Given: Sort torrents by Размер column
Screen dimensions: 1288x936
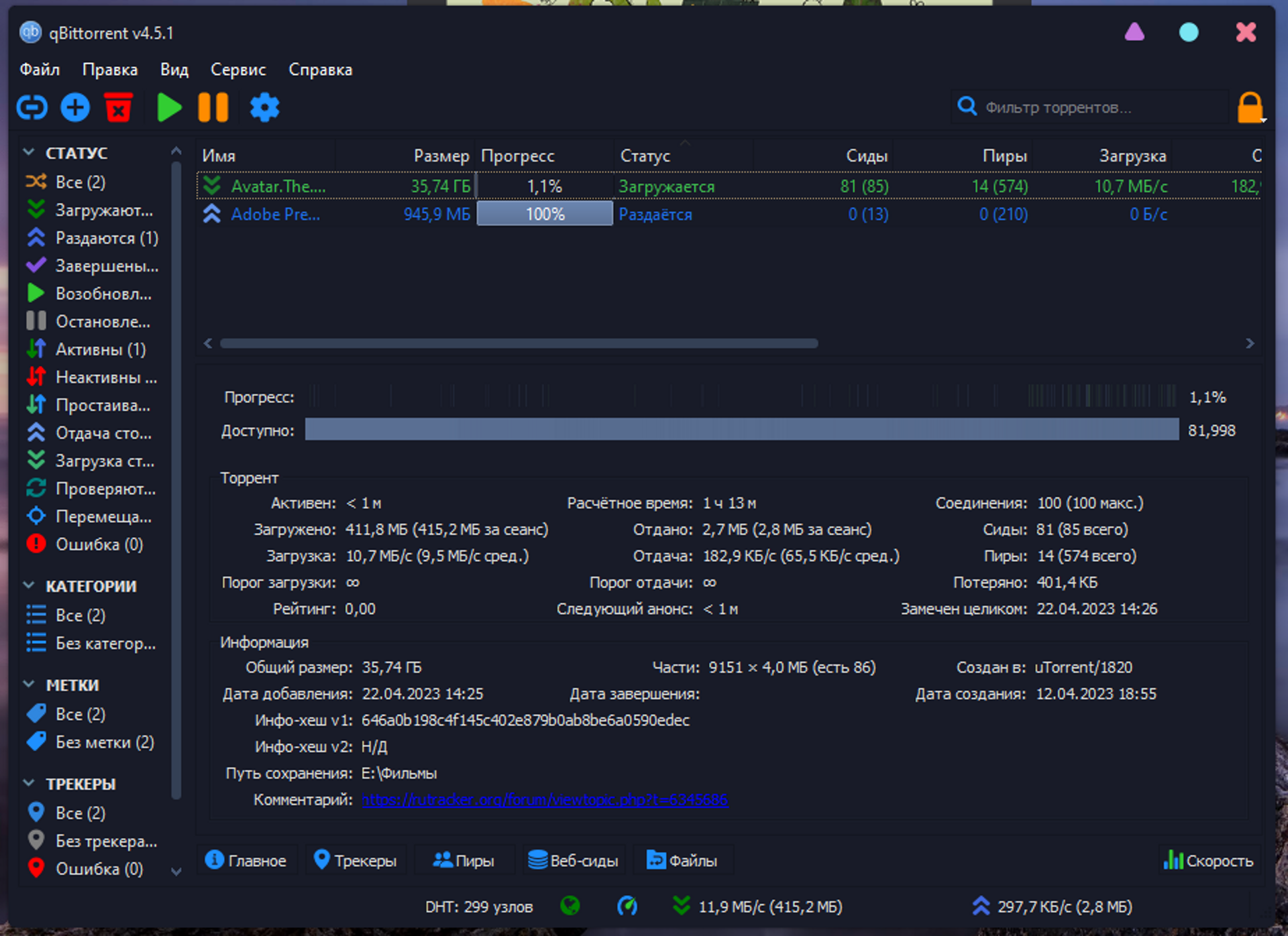Looking at the screenshot, I should pos(405,156).
